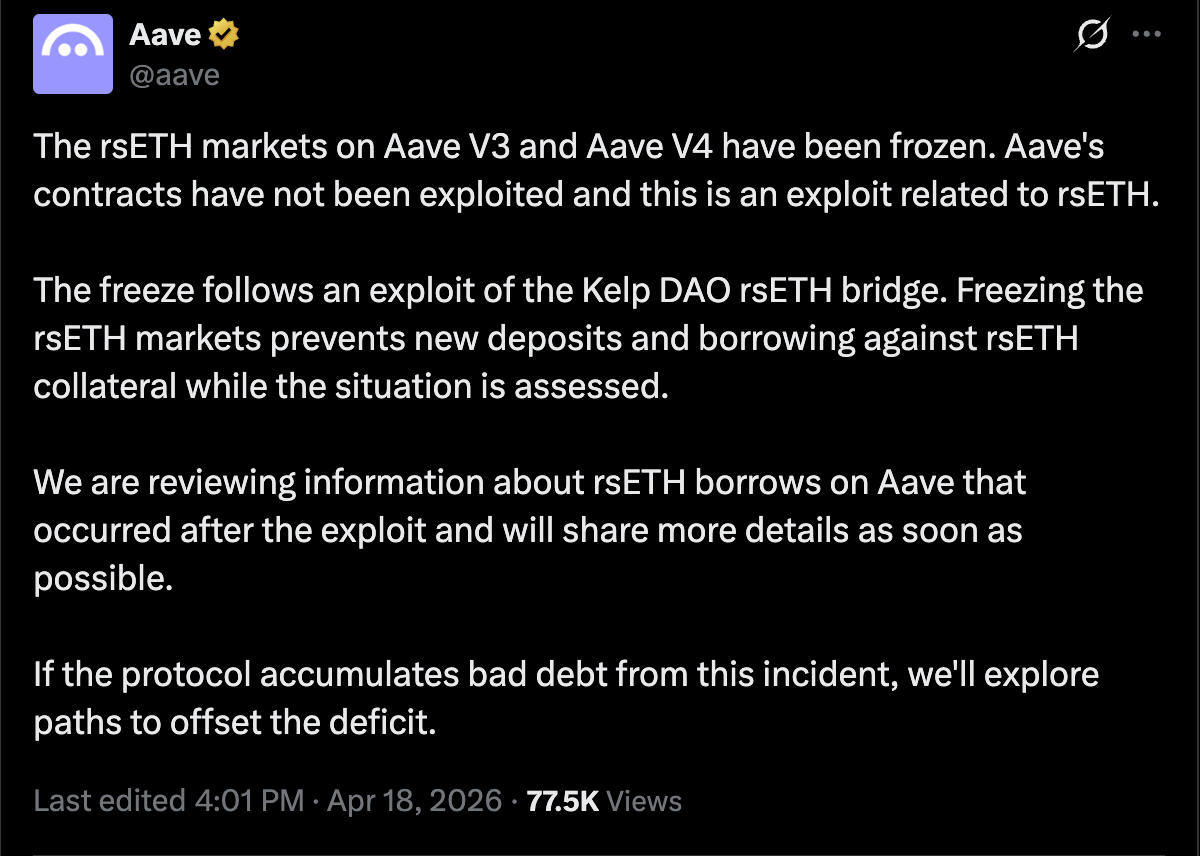Click the line starting 'rsETH markets prevents new deposits'
This screenshot has width=1200, height=856.
coord(556,339)
